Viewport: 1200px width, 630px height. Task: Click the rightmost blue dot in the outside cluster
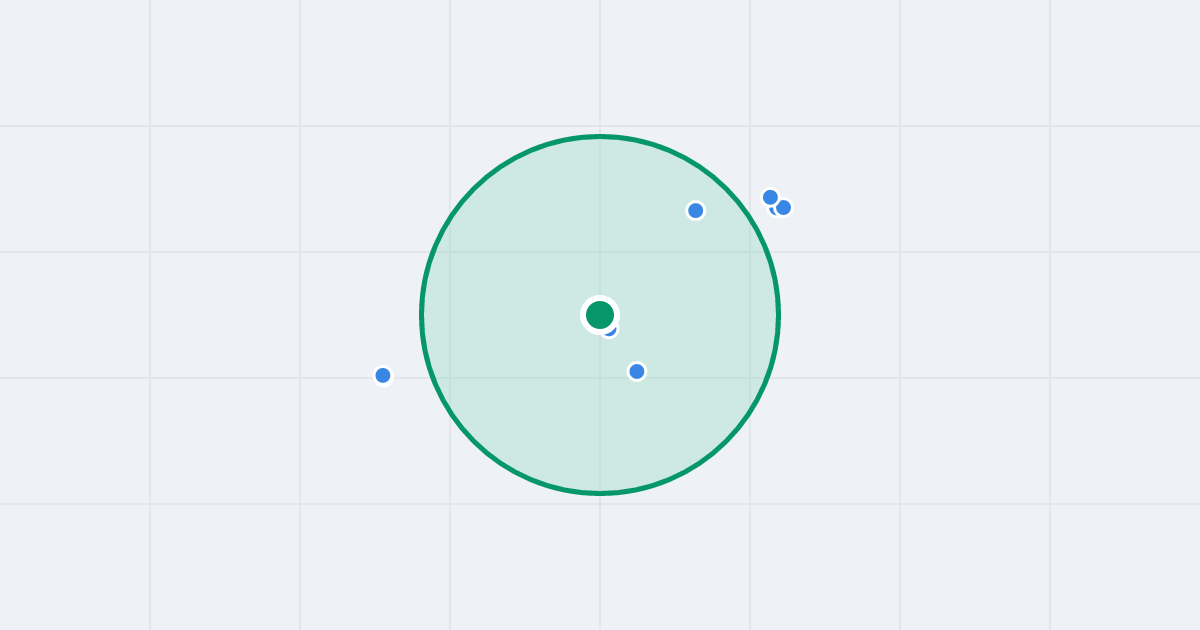[x=783, y=207]
